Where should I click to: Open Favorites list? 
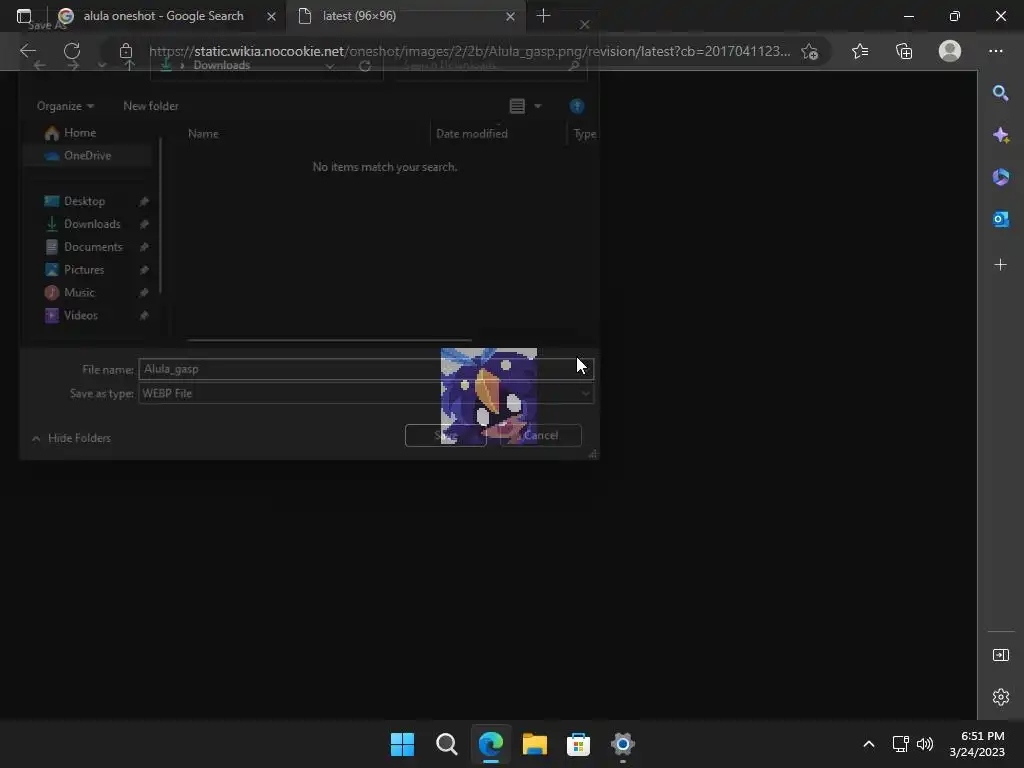pyautogui.click(x=860, y=51)
